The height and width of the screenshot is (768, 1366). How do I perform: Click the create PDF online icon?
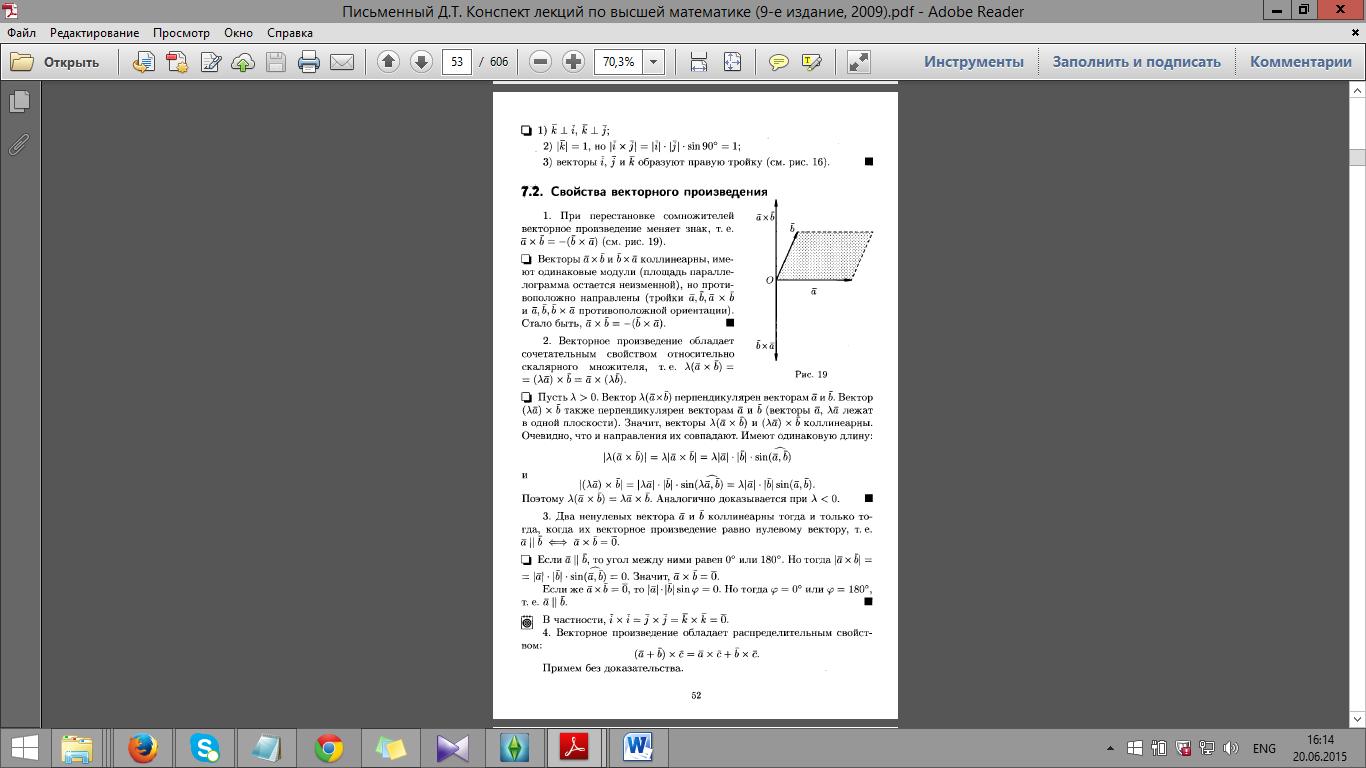(x=178, y=62)
